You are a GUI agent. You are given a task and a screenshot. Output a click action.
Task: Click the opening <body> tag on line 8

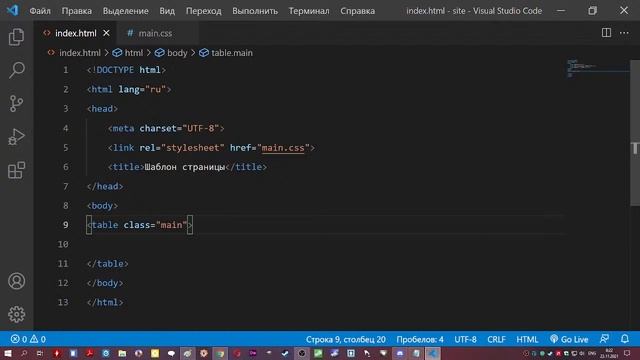pyautogui.click(x=102, y=206)
